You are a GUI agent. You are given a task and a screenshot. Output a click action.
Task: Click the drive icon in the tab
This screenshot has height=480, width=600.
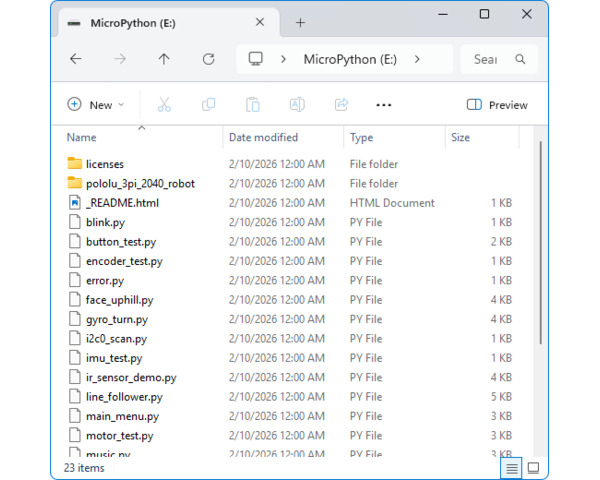pos(74,23)
